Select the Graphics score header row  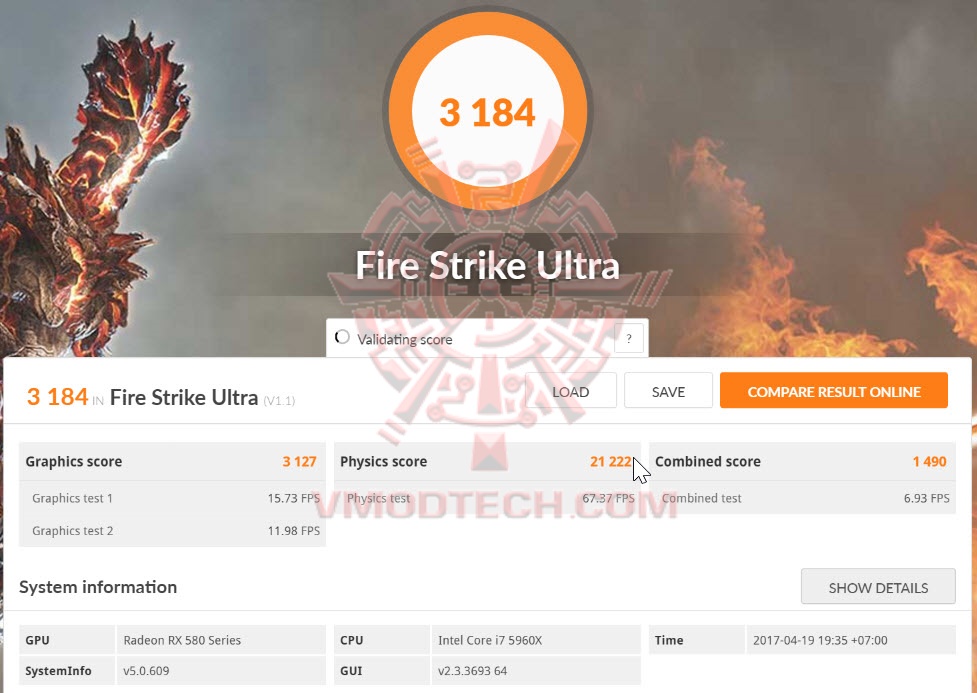click(x=172, y=462)
